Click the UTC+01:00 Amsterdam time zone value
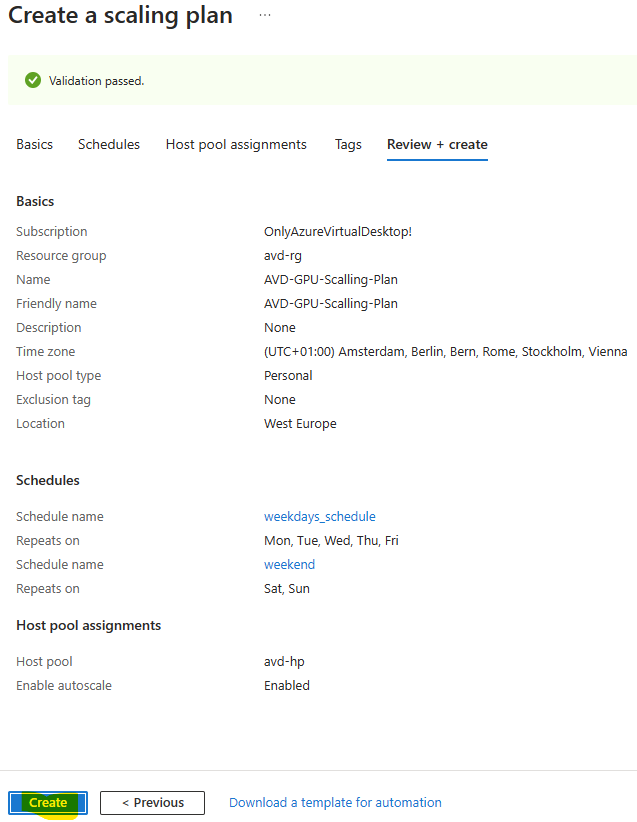This screenshot has height=822, width=637. pyautogui.click(x=446, y=351)
